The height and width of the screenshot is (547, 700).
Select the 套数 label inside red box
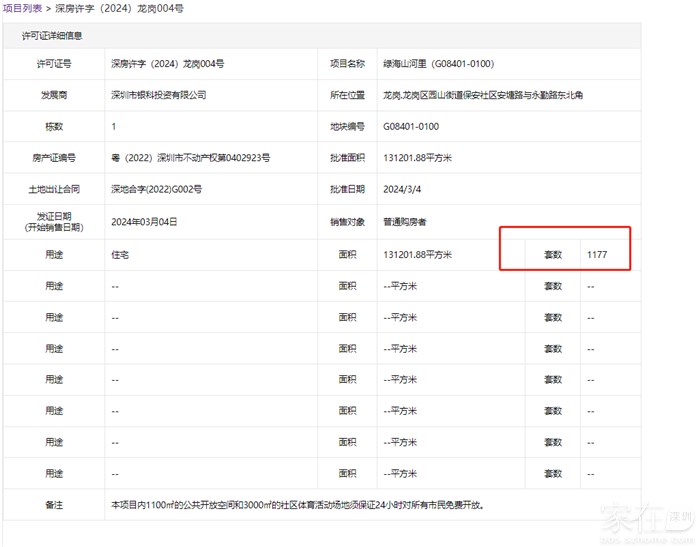pyautogui.click(x=552, y=255)
